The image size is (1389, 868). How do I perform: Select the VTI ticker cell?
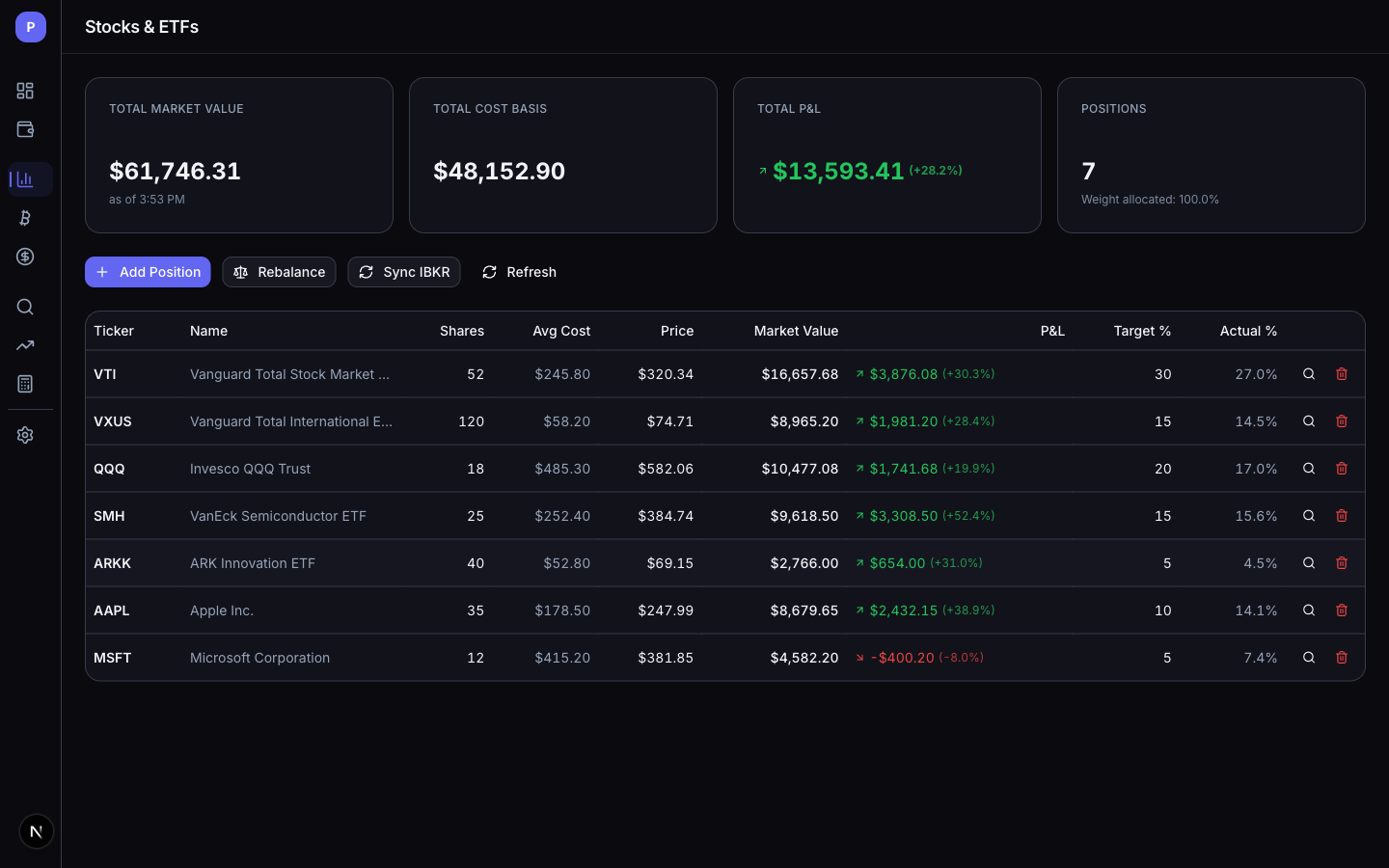[105, 374]
